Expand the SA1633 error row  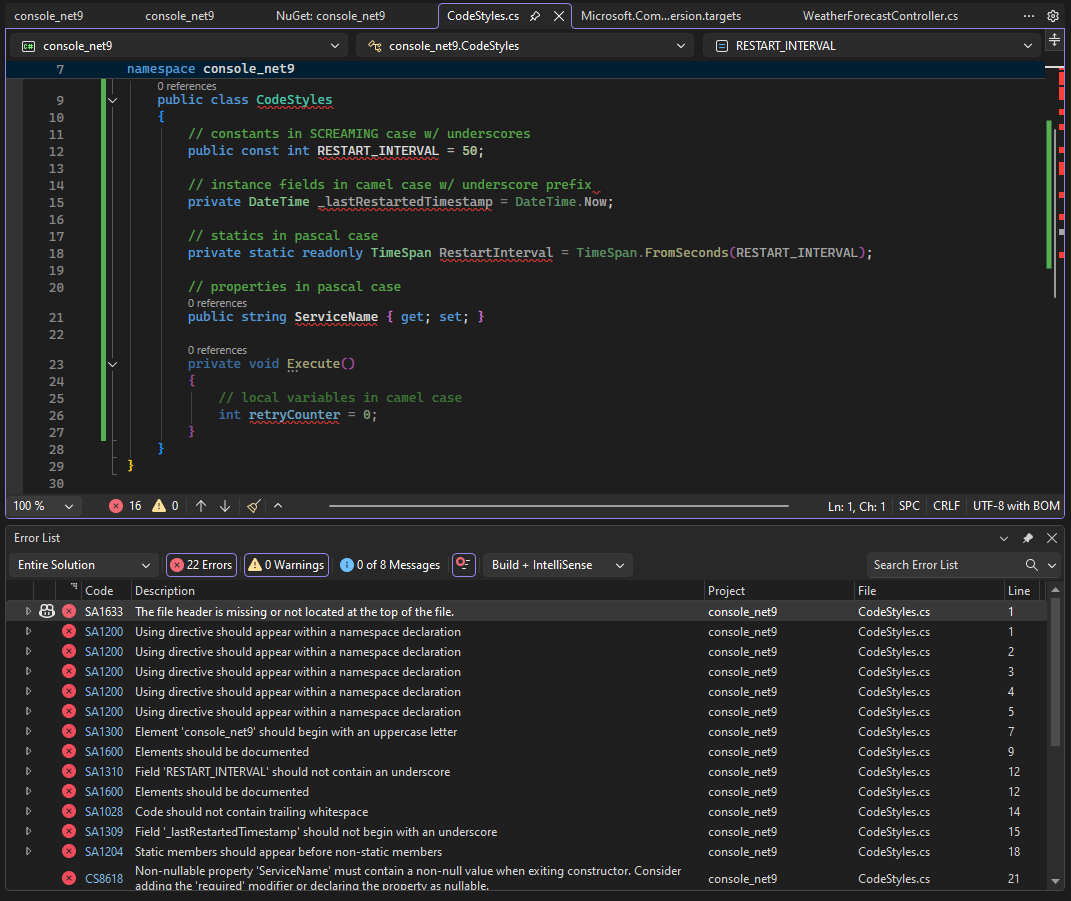coord(28,612)
